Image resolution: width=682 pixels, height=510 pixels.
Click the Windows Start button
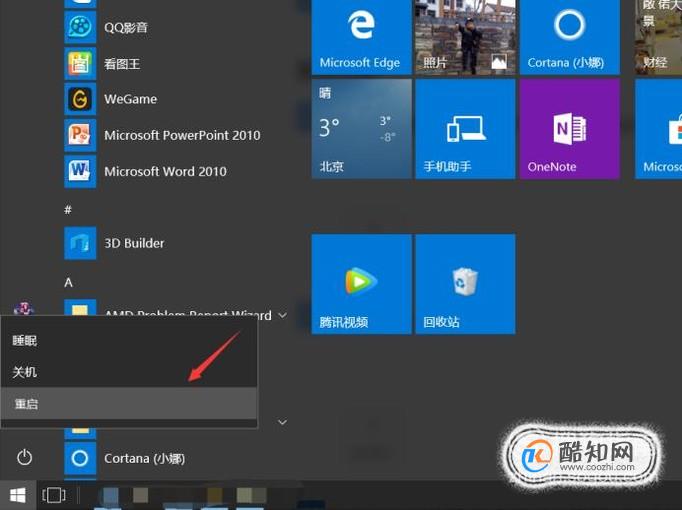18,495
